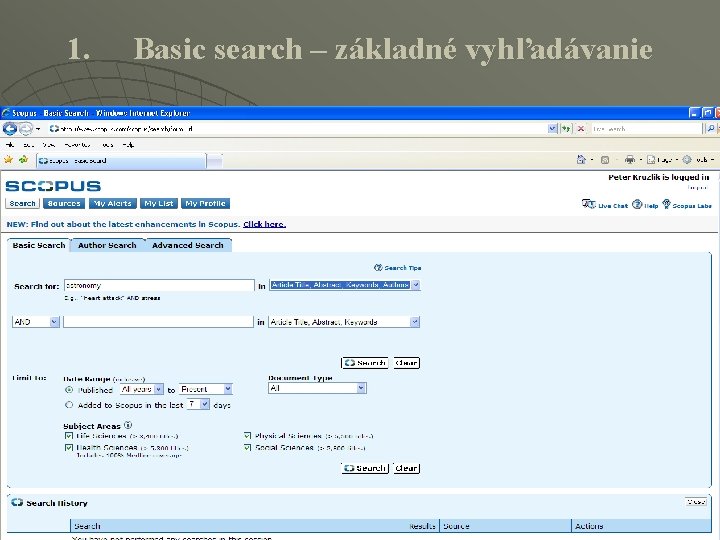
Task: Open the My Alerts navigation tab
Action: click(112, 203)
